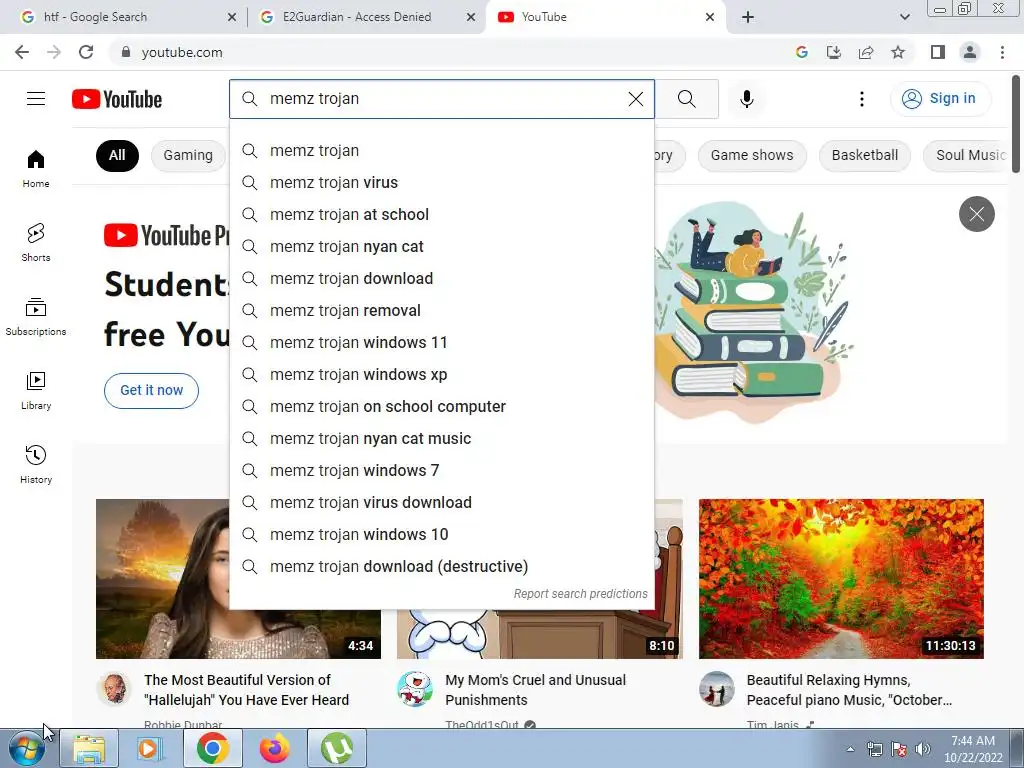The width and height of the screenshot is (1024, 768).
Task: Choose suggestion 'memz trojan download (destructive)'
Action: pyautogui.click(x=441, y=566)
